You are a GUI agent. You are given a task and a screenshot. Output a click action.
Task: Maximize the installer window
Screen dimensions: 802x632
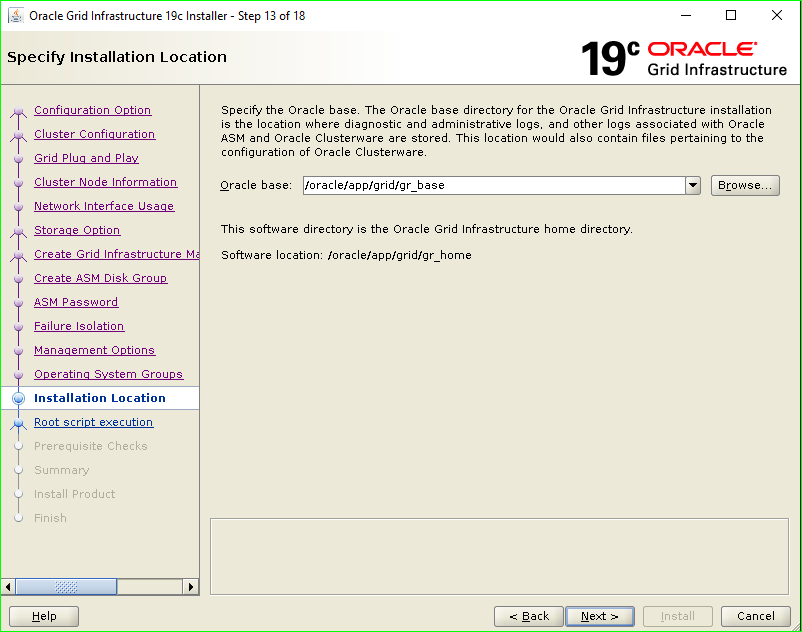pos(731,15)
